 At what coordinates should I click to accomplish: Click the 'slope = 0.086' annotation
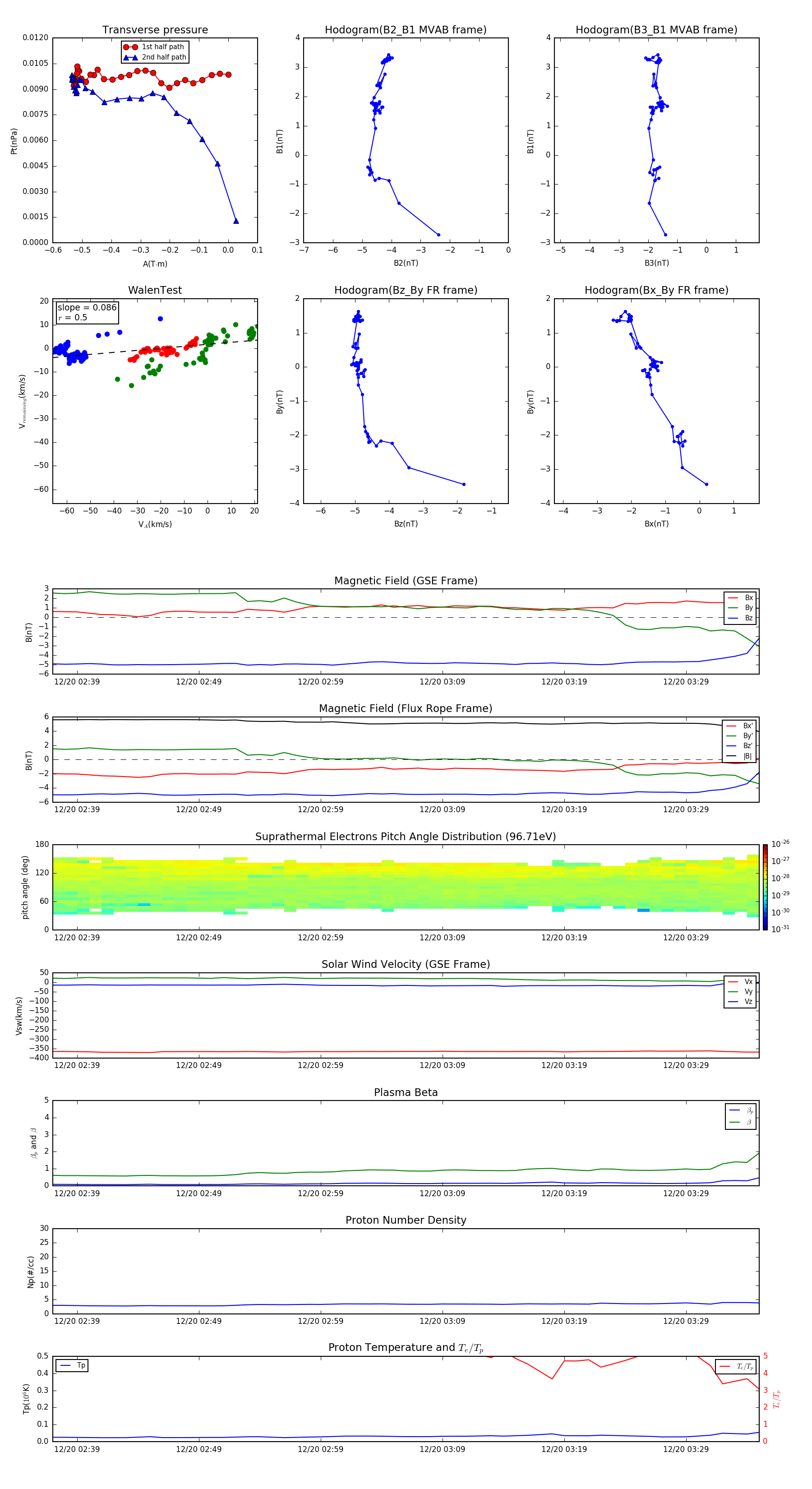click(87, 308)
